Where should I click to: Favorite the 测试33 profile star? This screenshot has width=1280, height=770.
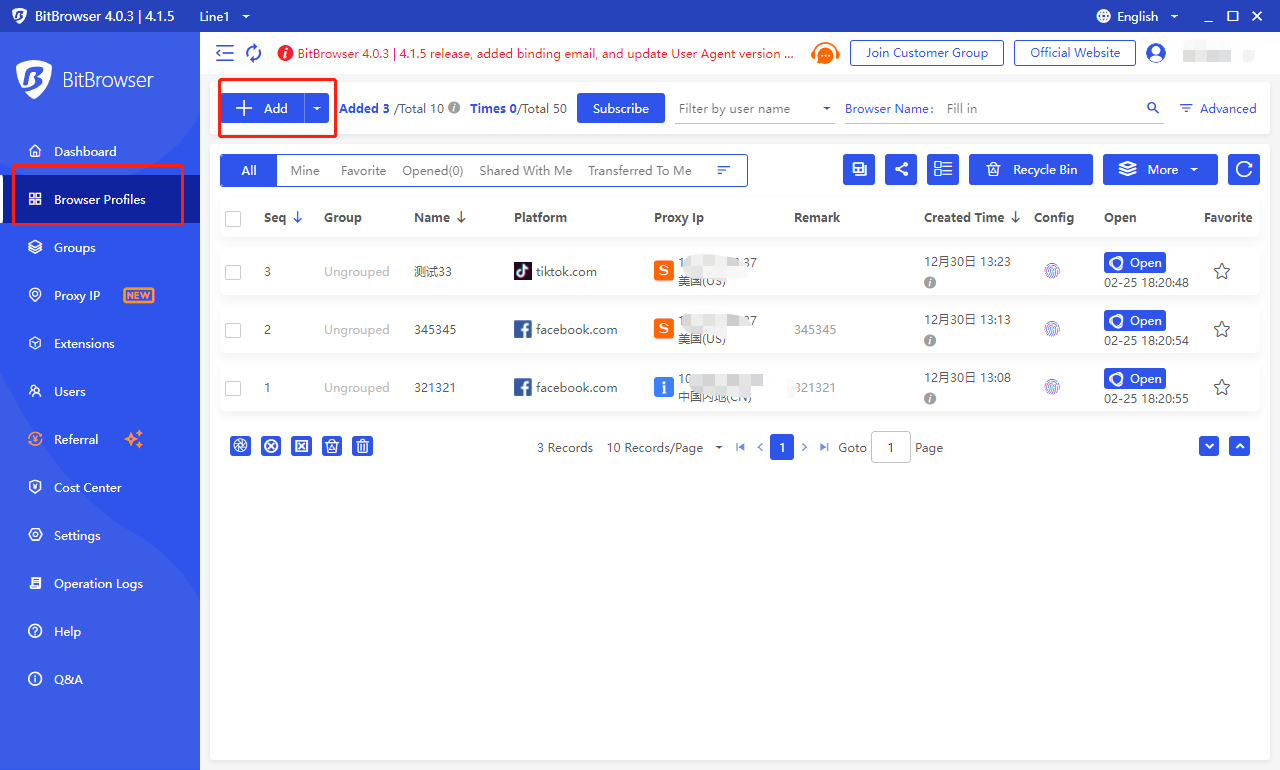pos(1222,271)
